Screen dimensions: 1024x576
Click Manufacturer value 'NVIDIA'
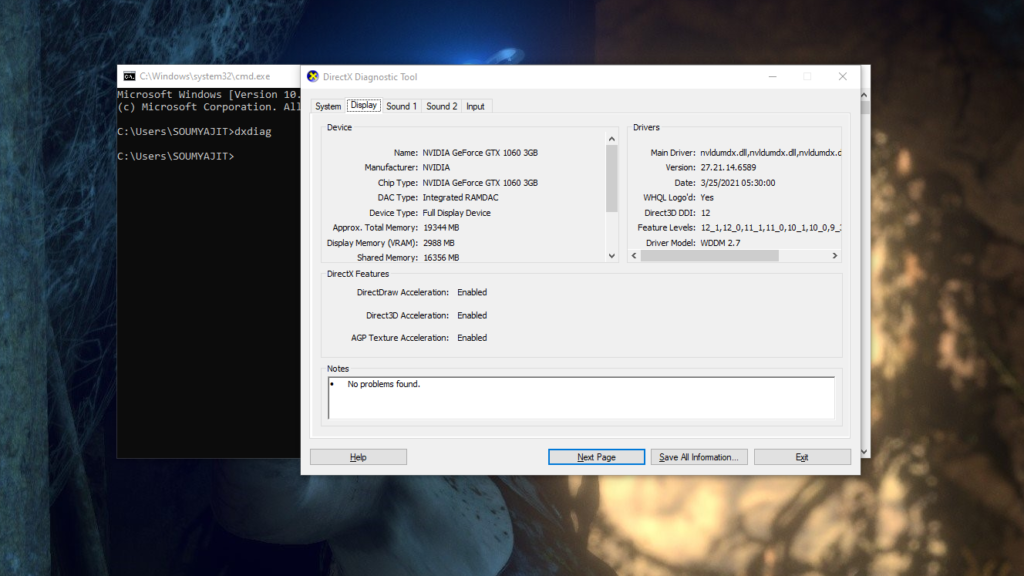tap(436, 168)
